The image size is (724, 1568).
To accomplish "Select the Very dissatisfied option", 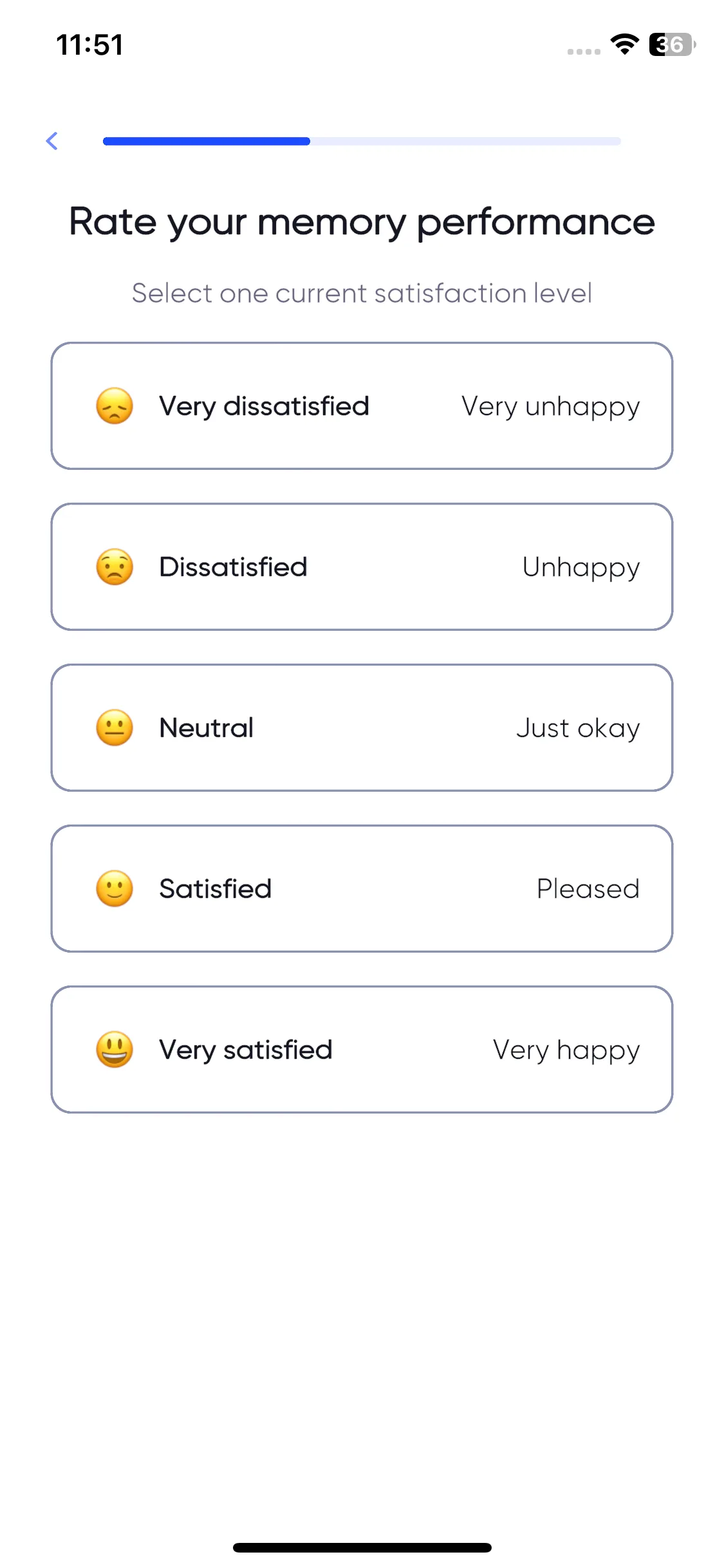I will click(362, 406).
